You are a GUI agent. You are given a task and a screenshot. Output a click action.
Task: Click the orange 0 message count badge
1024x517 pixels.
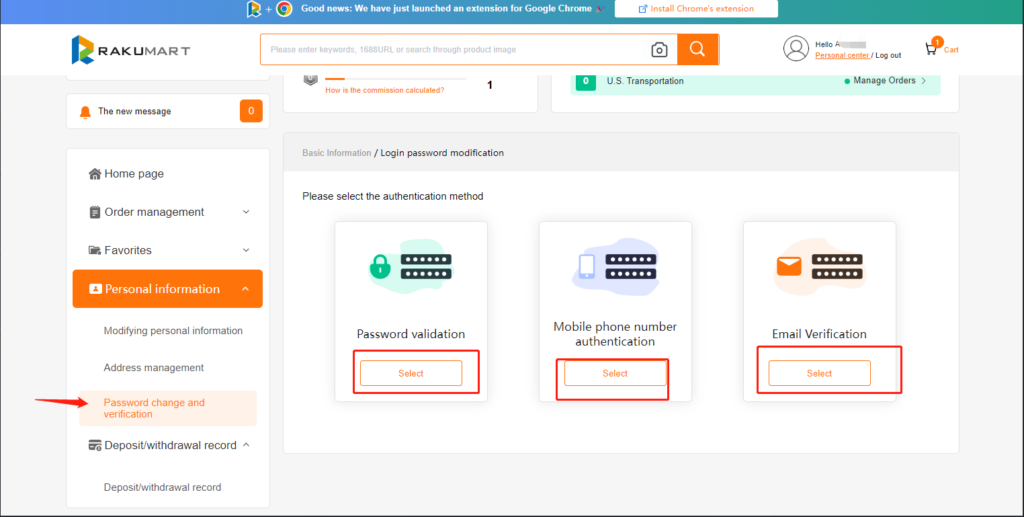coord(251,111)
